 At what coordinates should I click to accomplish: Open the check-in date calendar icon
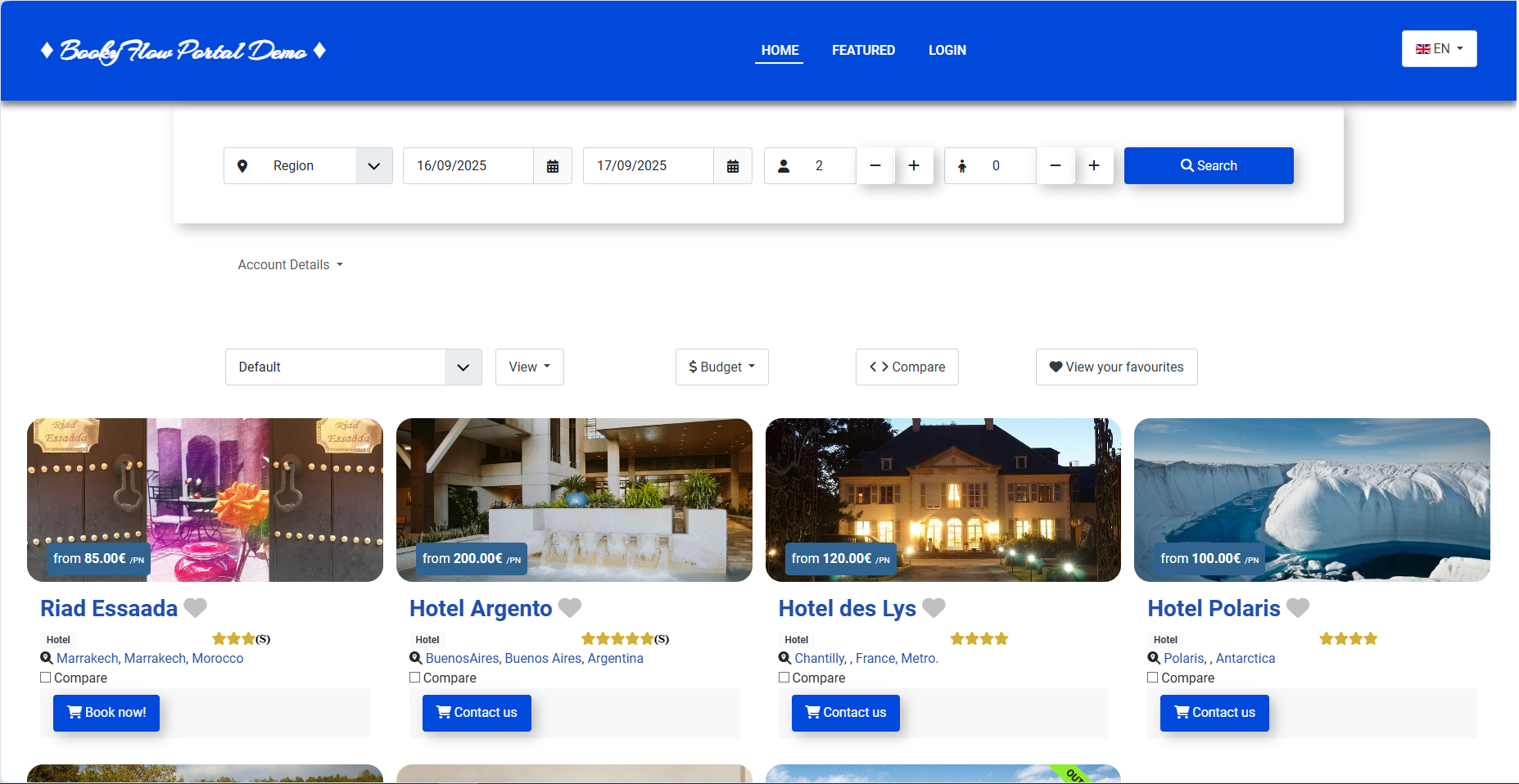[553, 166]
